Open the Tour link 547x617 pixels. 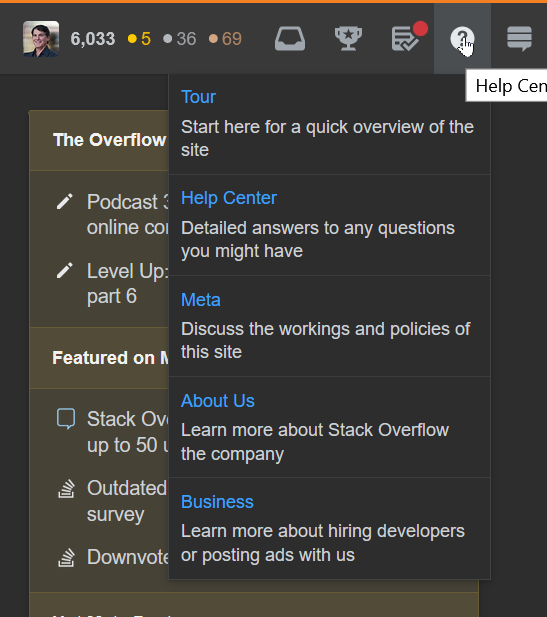tap(198, 97)
